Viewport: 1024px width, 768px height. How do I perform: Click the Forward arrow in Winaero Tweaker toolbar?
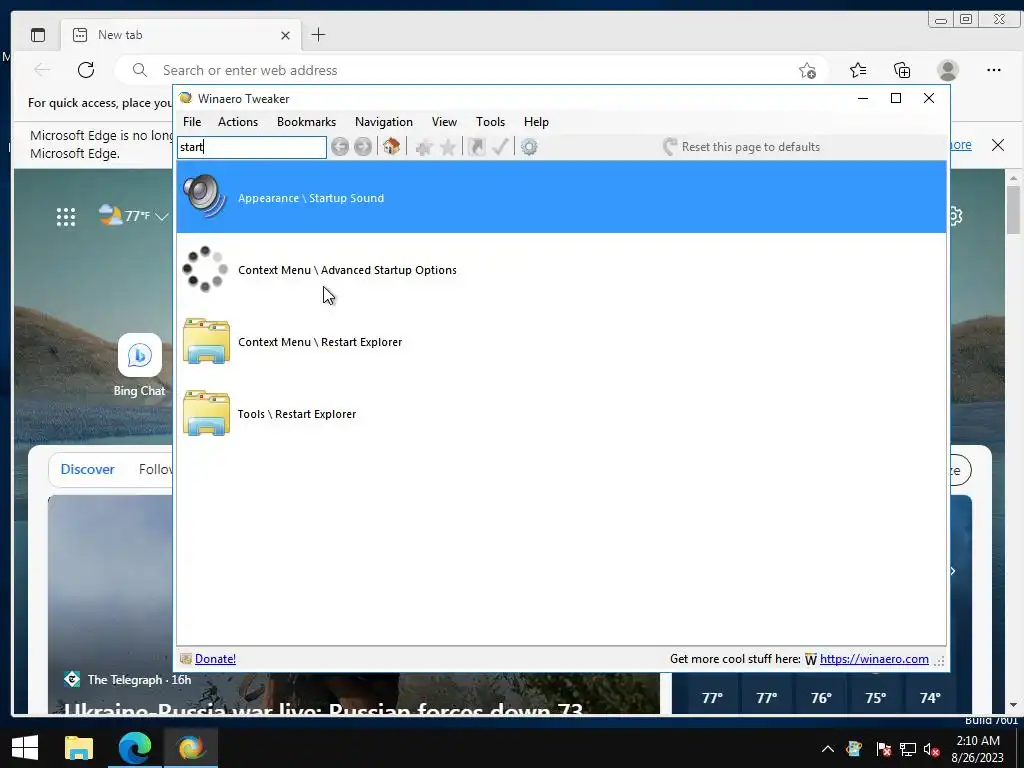[363, 146]
